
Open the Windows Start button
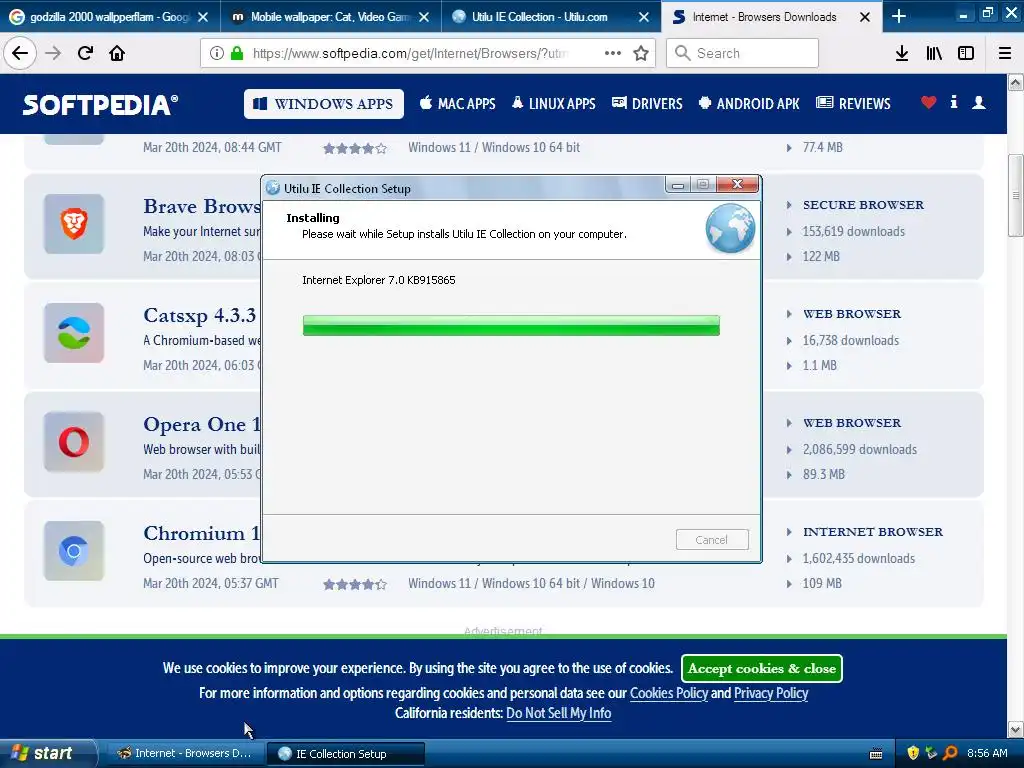47,753
